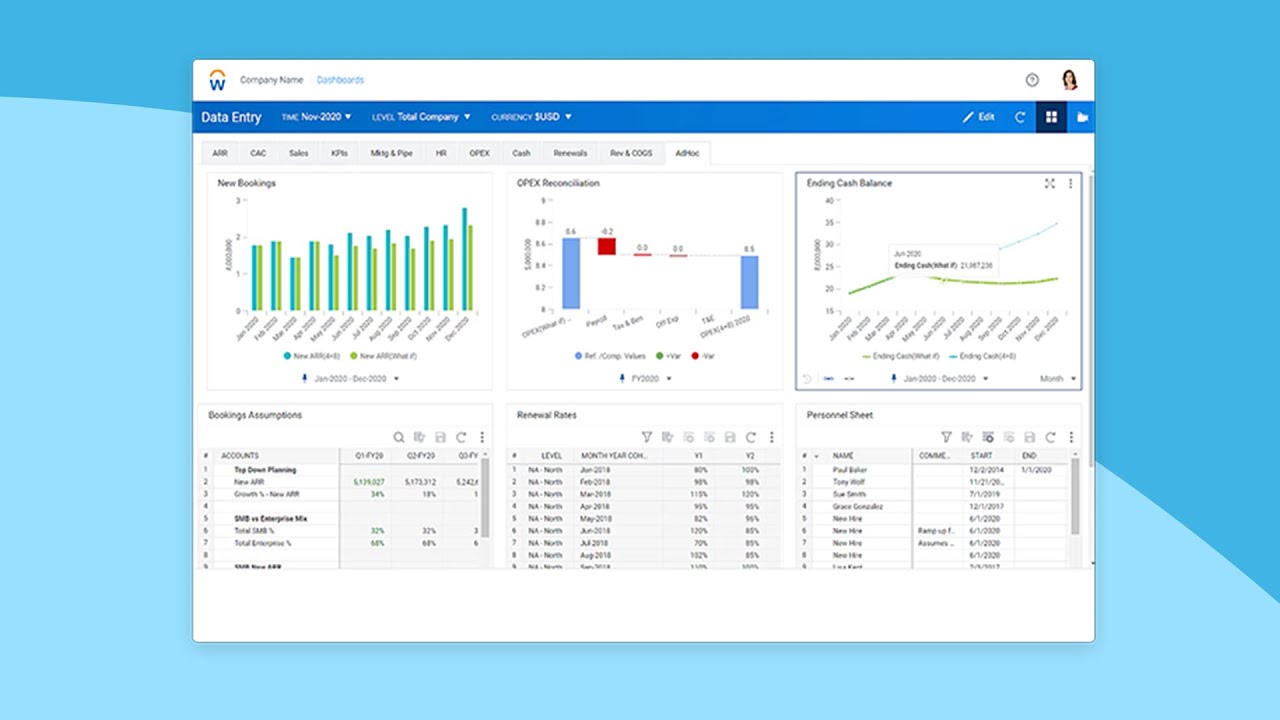1280x720 pixels.
Task: Toggle Ending Cash(What if) legend series
Action: coord(900,356)
